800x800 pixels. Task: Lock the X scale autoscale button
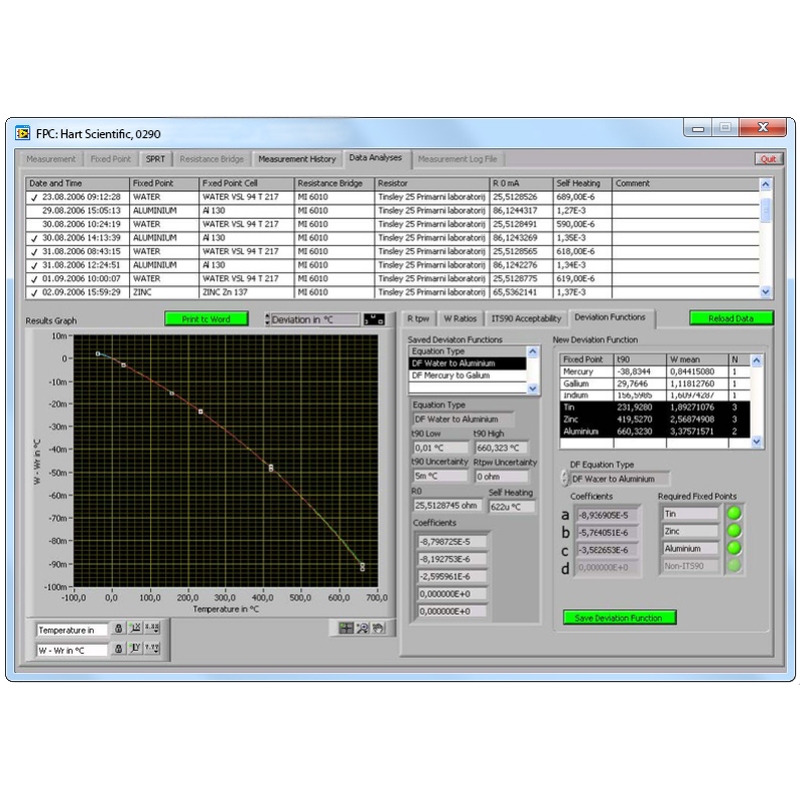118,629
